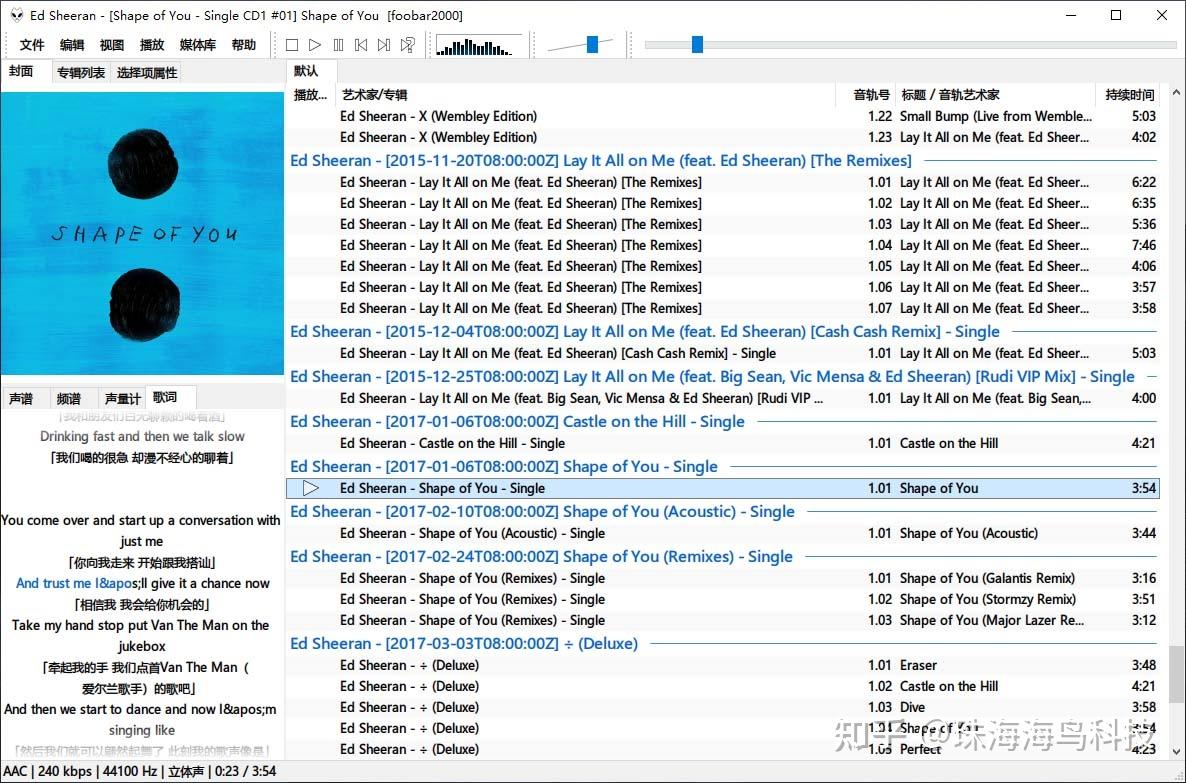Click the spectrum visualizer display
The image size is (1186, 783).
478,45
